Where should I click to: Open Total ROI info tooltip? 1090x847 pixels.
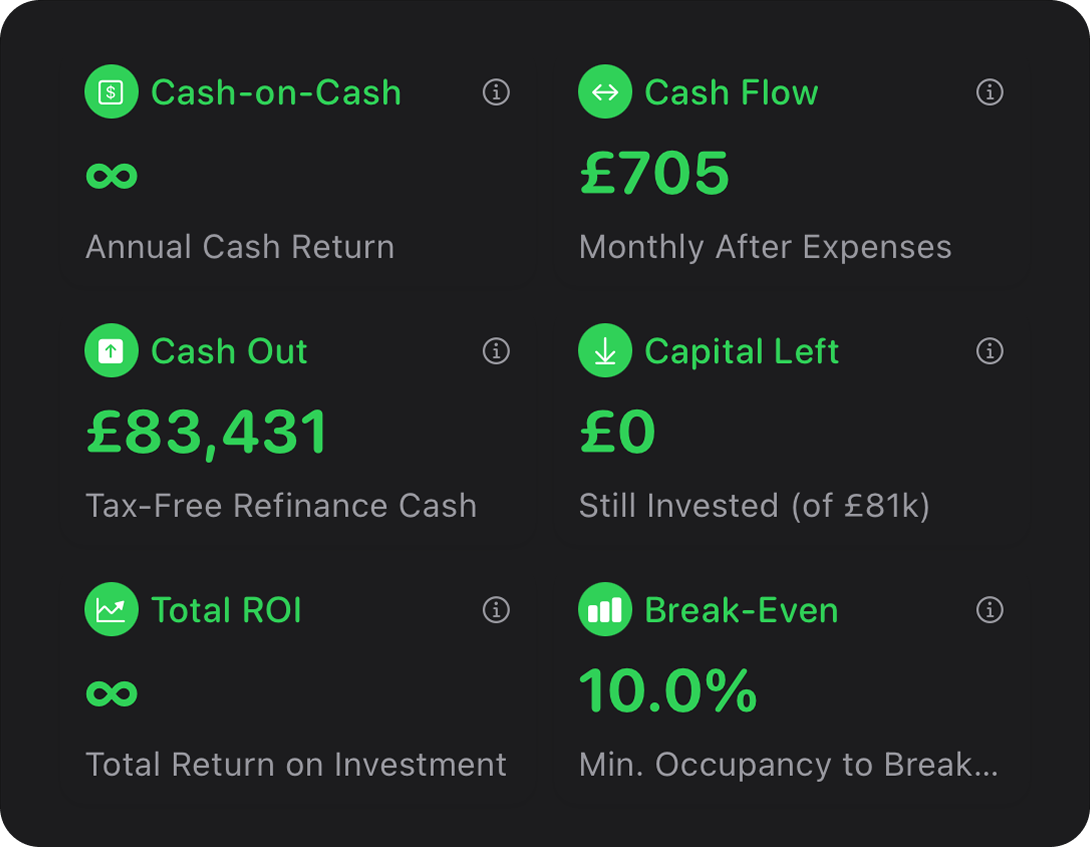pos(496,609)
